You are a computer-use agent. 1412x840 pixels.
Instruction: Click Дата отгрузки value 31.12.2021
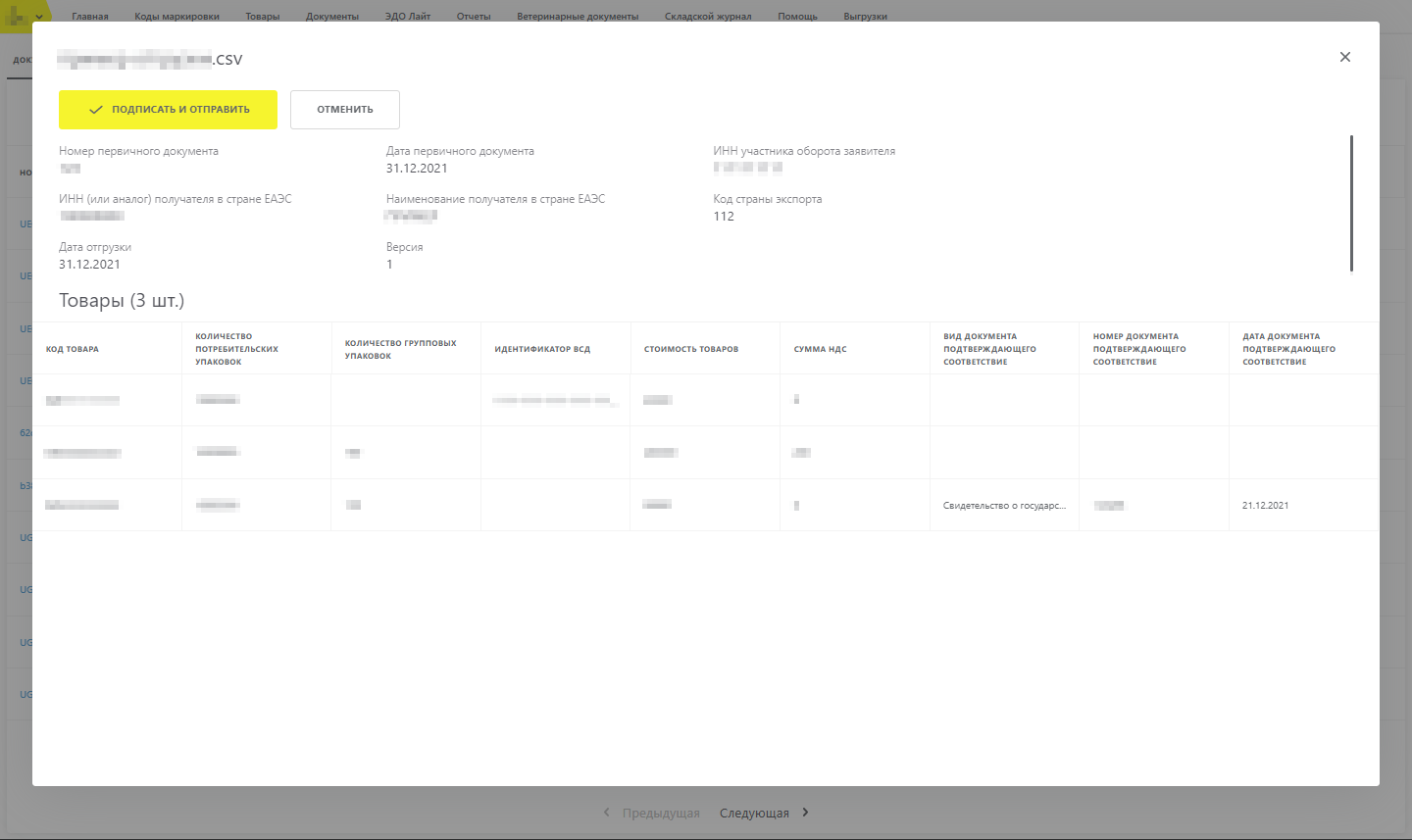89,265
